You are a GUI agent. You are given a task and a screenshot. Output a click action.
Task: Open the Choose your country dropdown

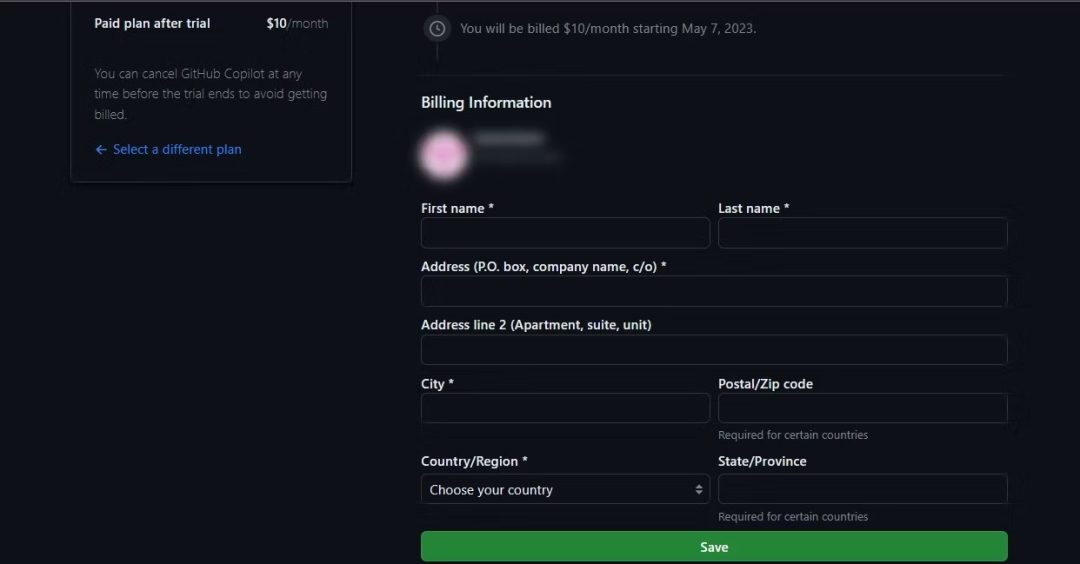(x=565, y=490)
